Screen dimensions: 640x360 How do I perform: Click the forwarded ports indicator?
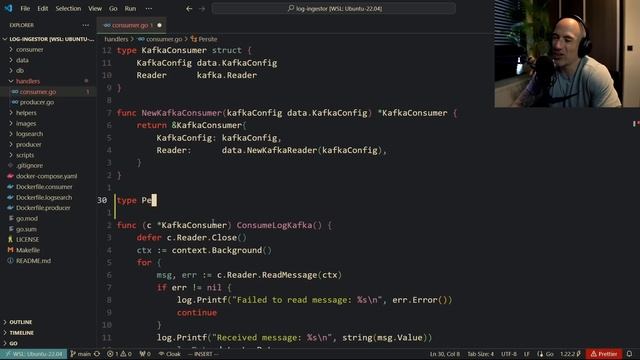pyautogui.click(x=145, y=354)
